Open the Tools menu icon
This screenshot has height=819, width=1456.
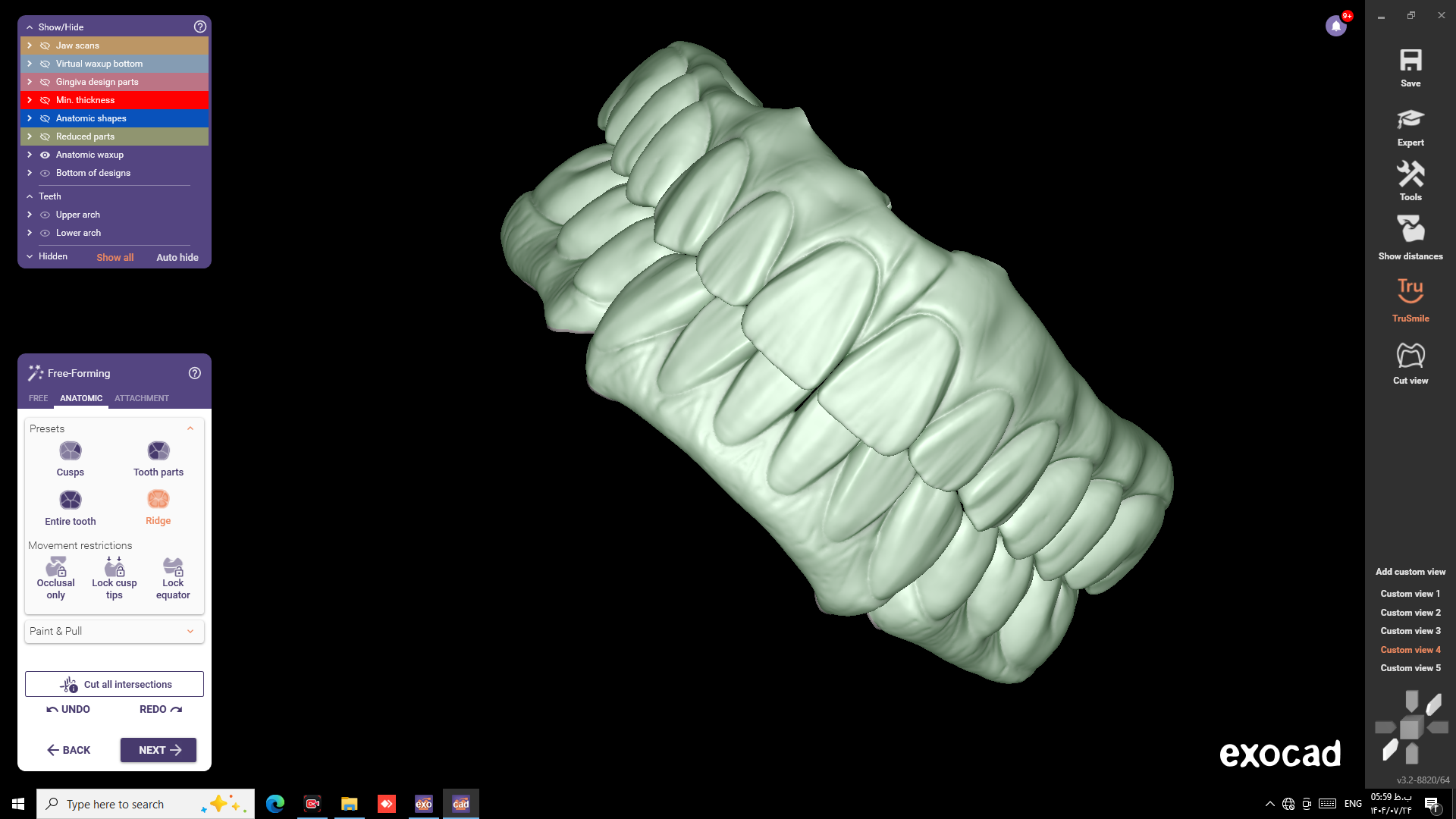click(x=1410, y=175)
